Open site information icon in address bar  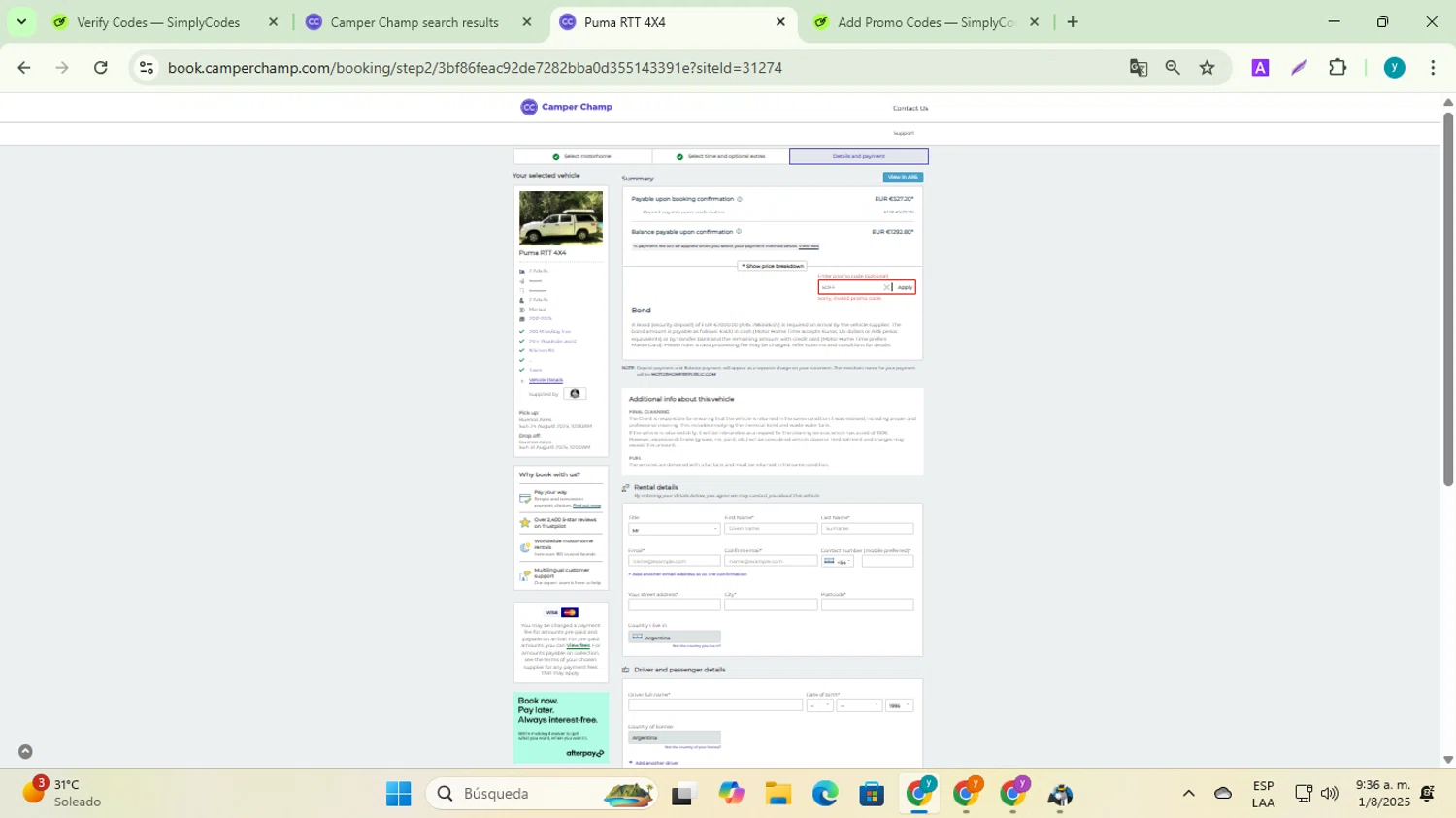147,68
